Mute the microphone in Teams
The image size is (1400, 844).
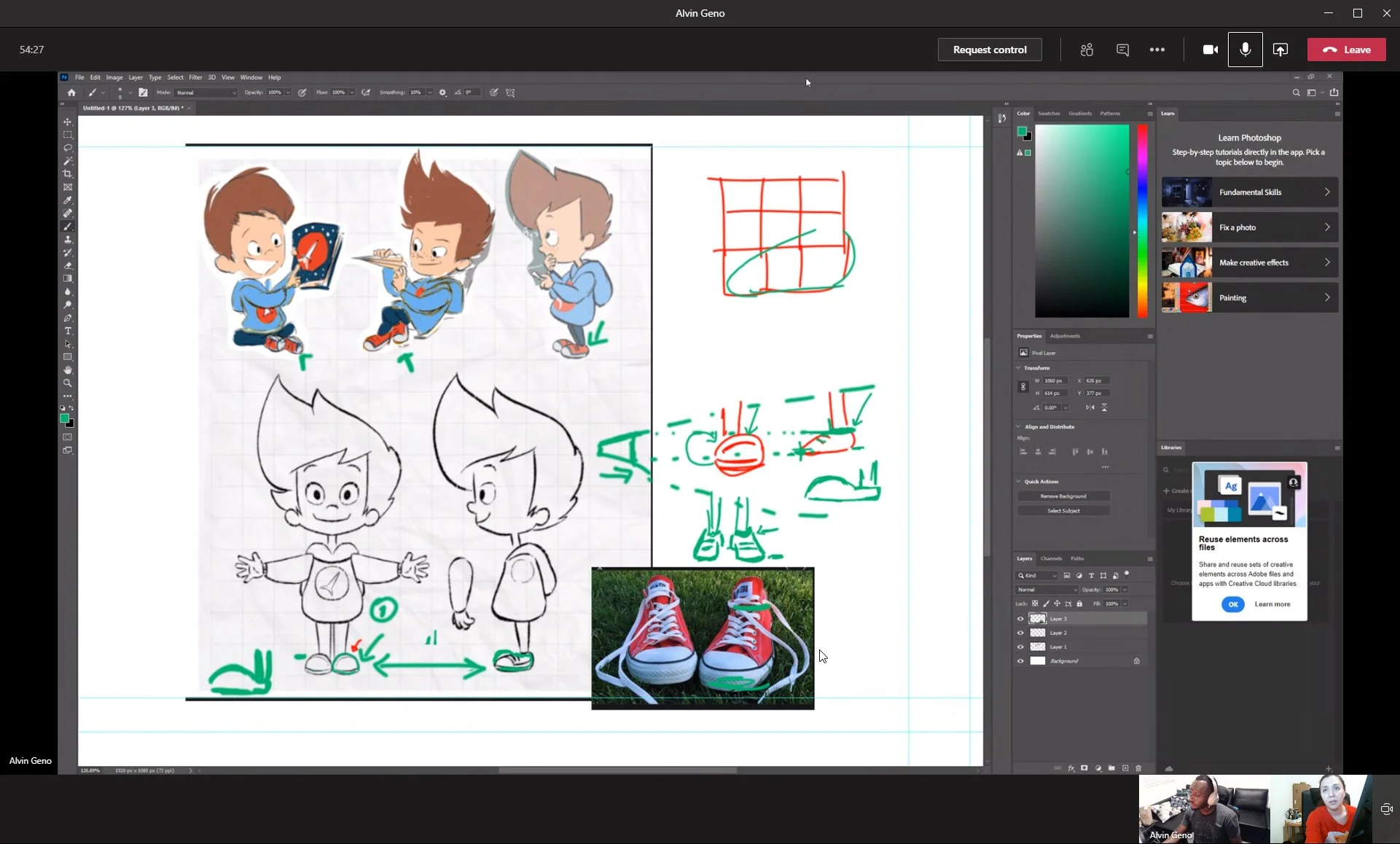pos(1245,50)
